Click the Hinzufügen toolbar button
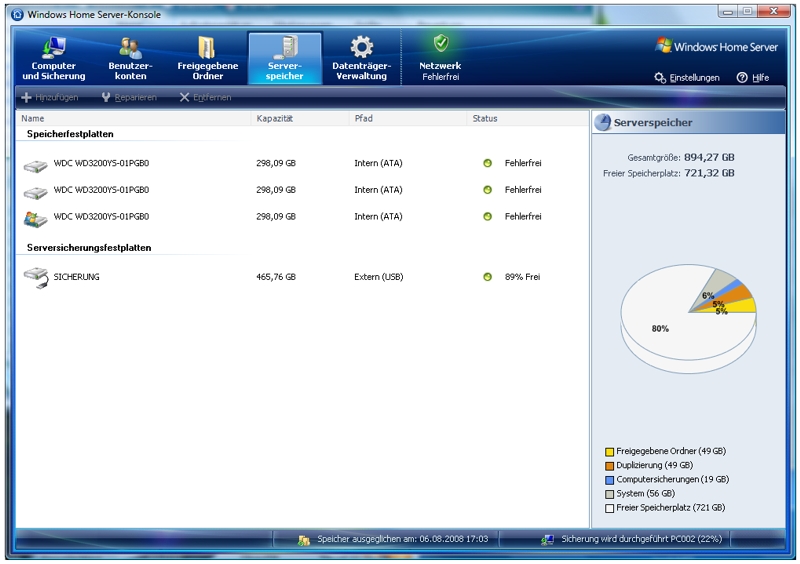This screenshot has height=564, width=800. tap(50, 97)
